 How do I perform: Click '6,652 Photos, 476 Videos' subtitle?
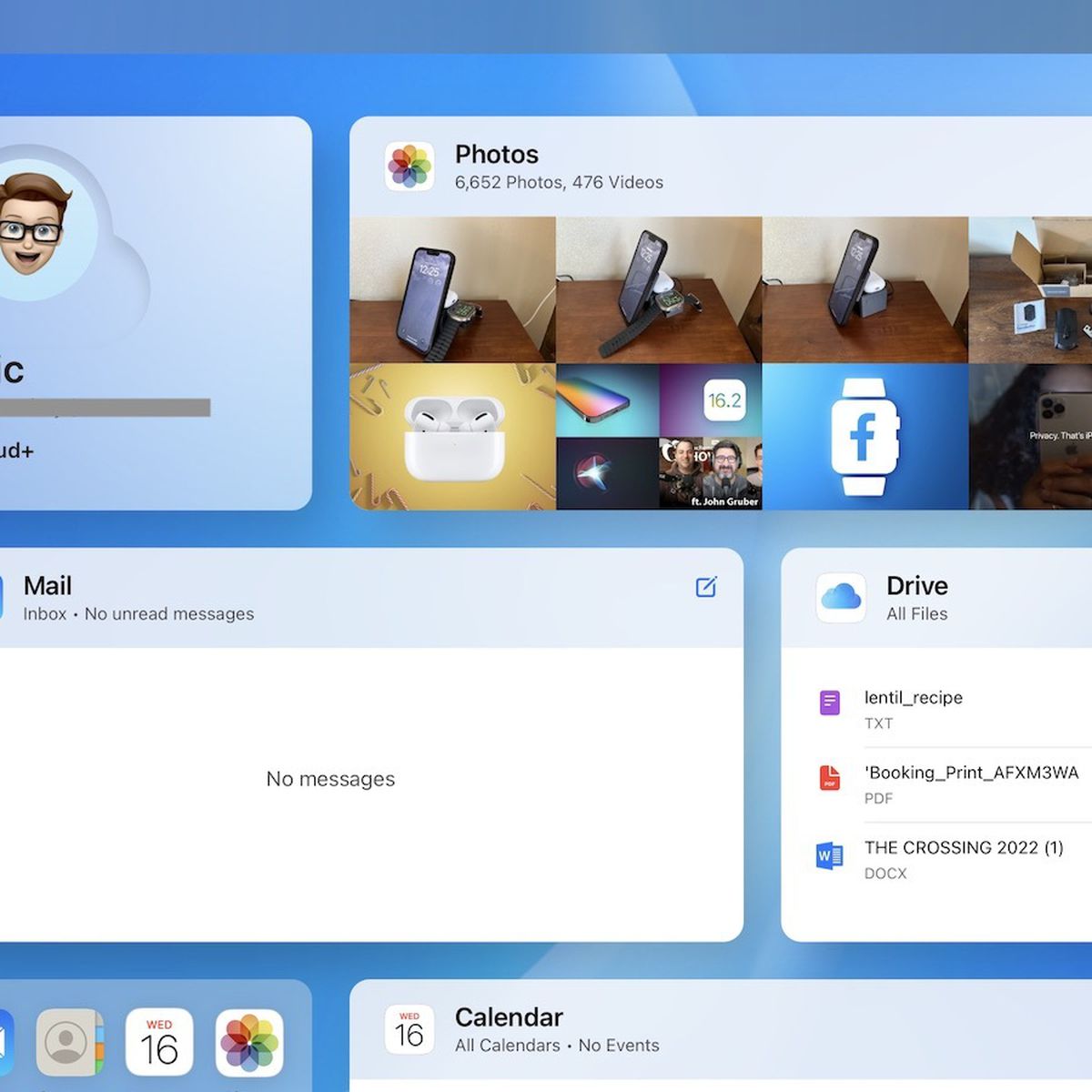[559, 182]
